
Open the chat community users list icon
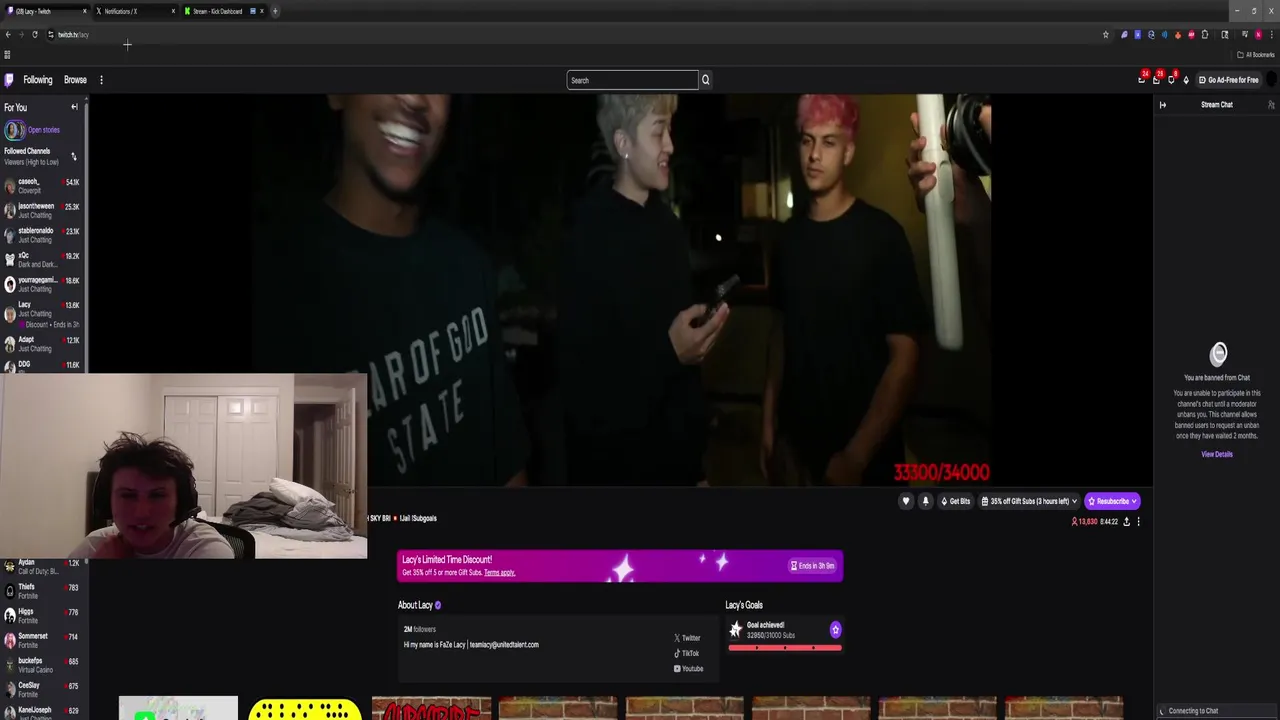click(x=1271, y=105)
